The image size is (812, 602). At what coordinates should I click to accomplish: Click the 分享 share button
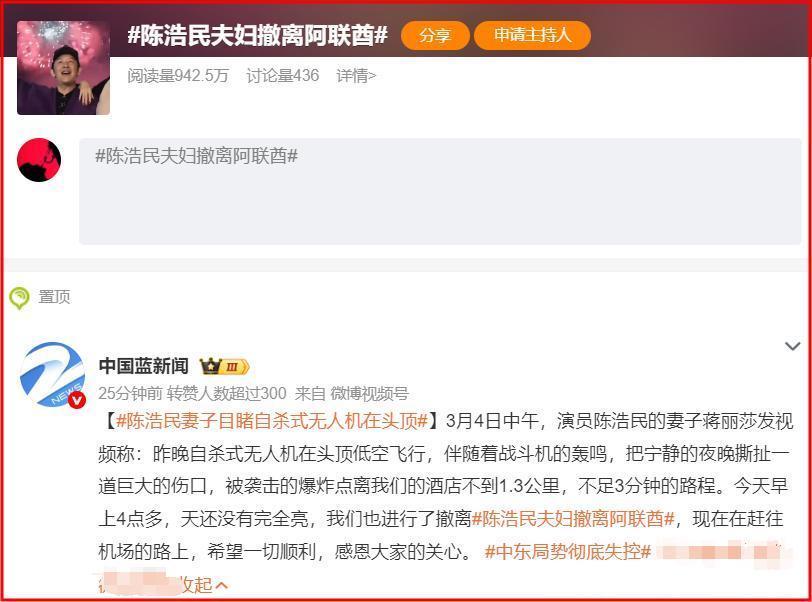click(435, 35)
